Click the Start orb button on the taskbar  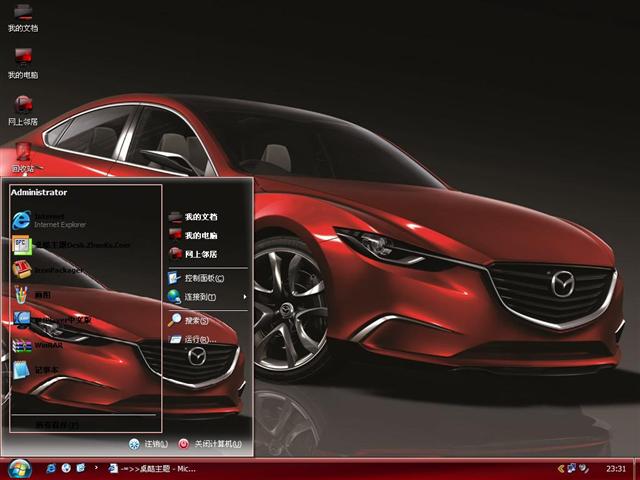pos(19,468)
